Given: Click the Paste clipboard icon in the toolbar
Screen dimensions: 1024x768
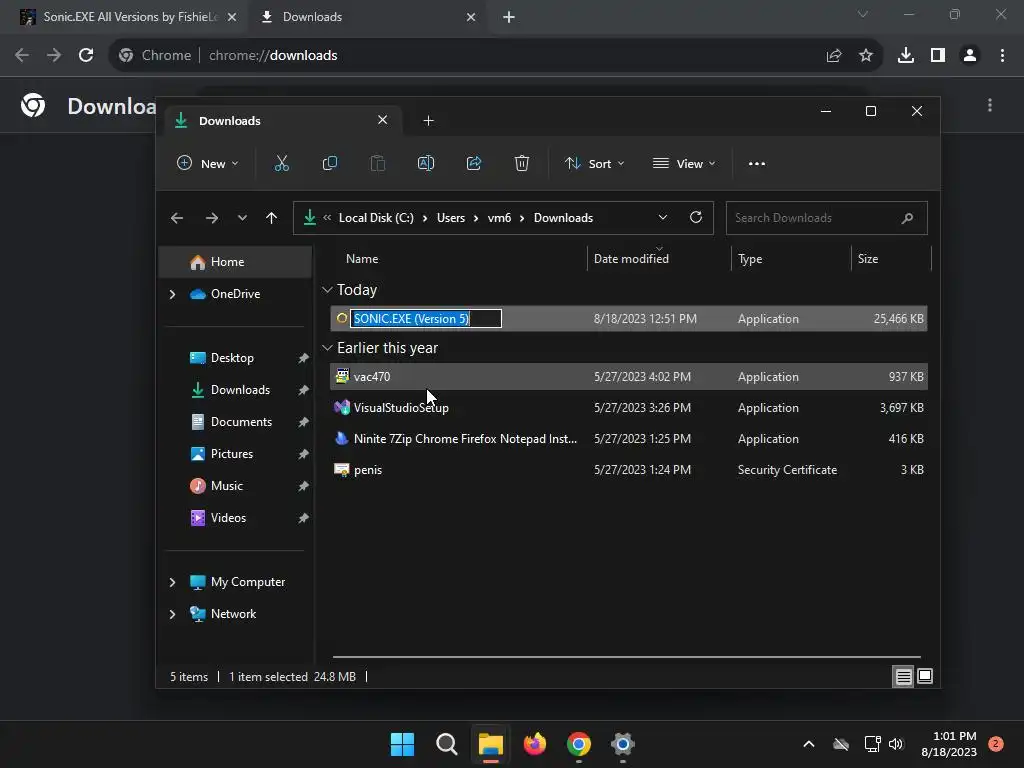Looking at the screenshot, I should (x=377, y=163).
